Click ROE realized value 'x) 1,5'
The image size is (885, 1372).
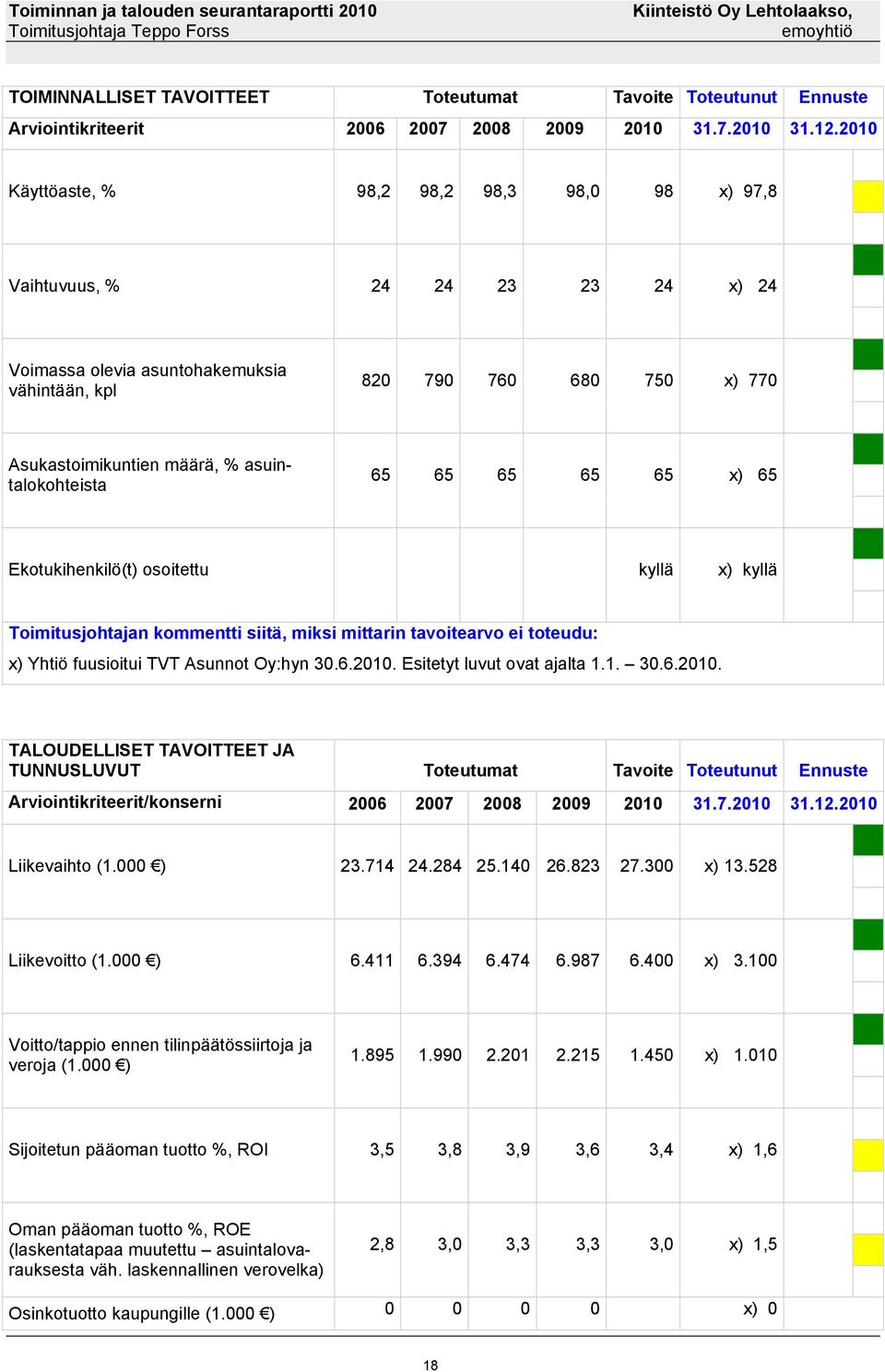[752, 1244]
